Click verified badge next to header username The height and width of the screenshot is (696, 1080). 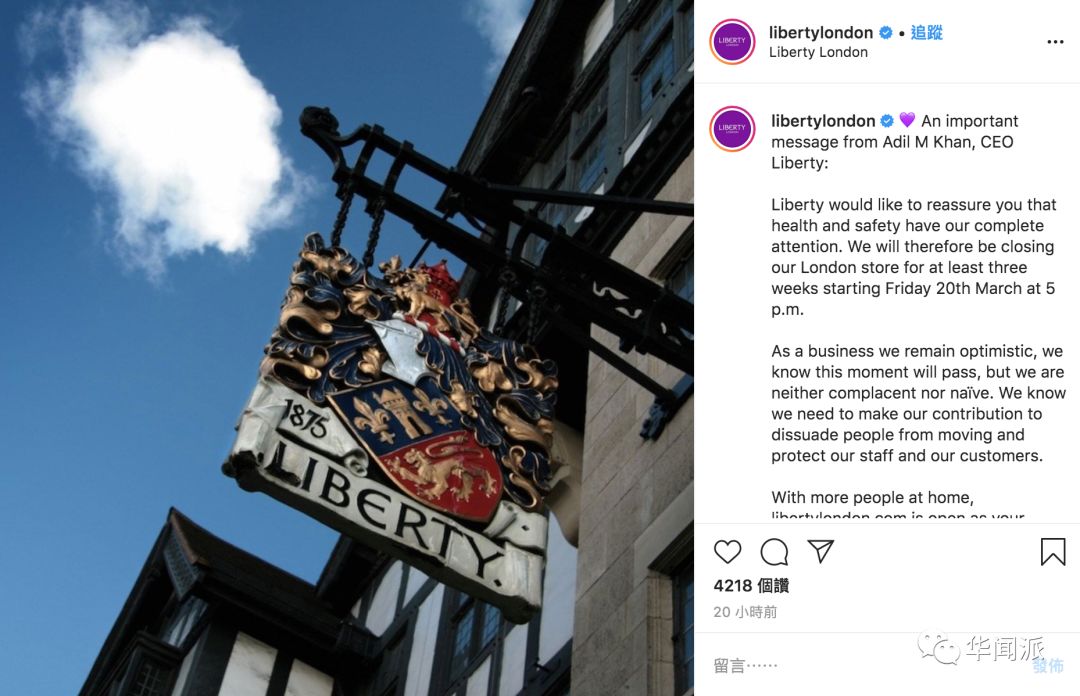[x=886, y=32]
